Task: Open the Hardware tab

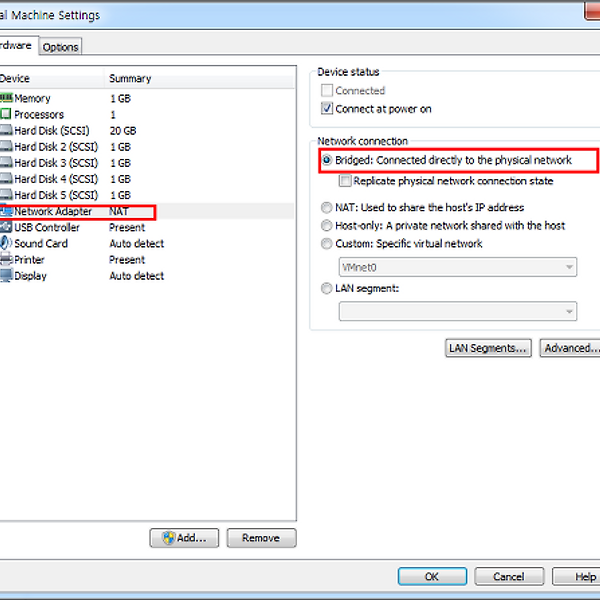Action: click(16, 46)
